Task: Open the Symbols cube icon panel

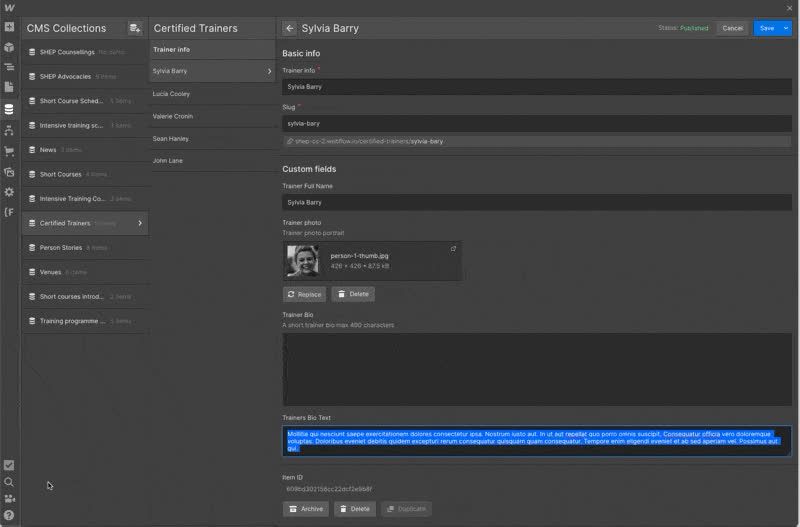Action: pos(9,47)
